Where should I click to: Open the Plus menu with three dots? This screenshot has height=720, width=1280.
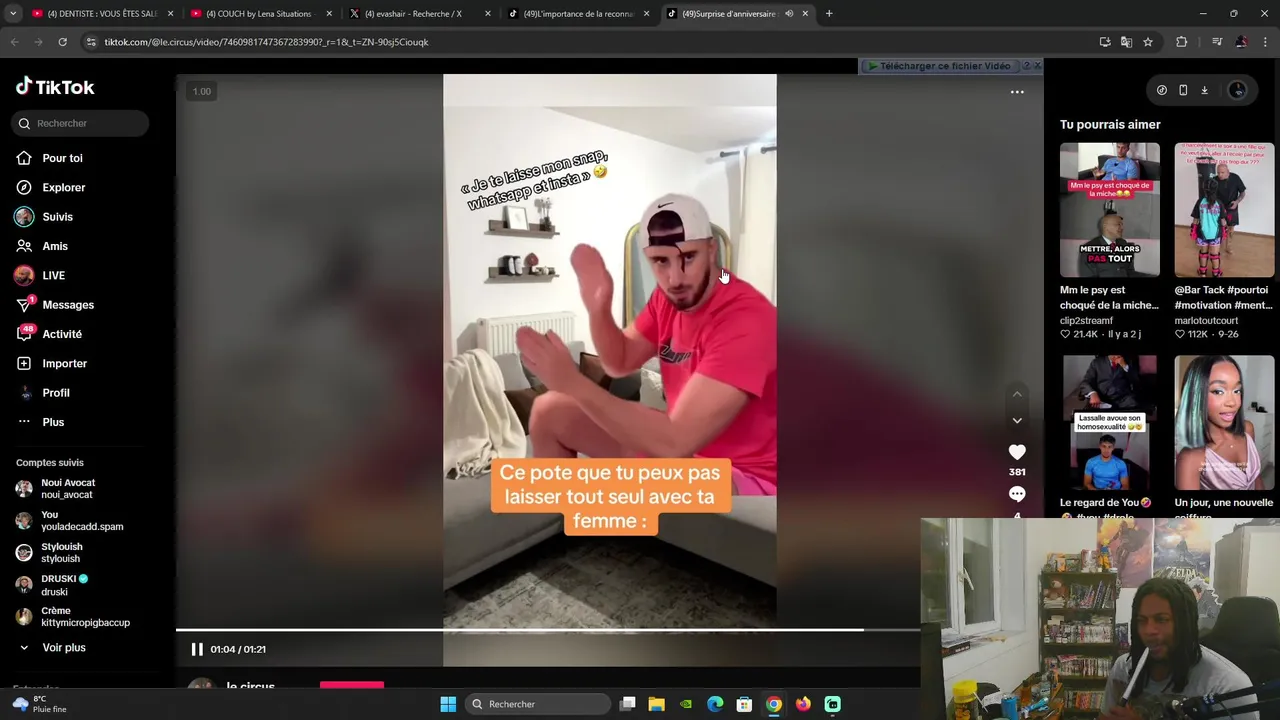pos(52,422)
